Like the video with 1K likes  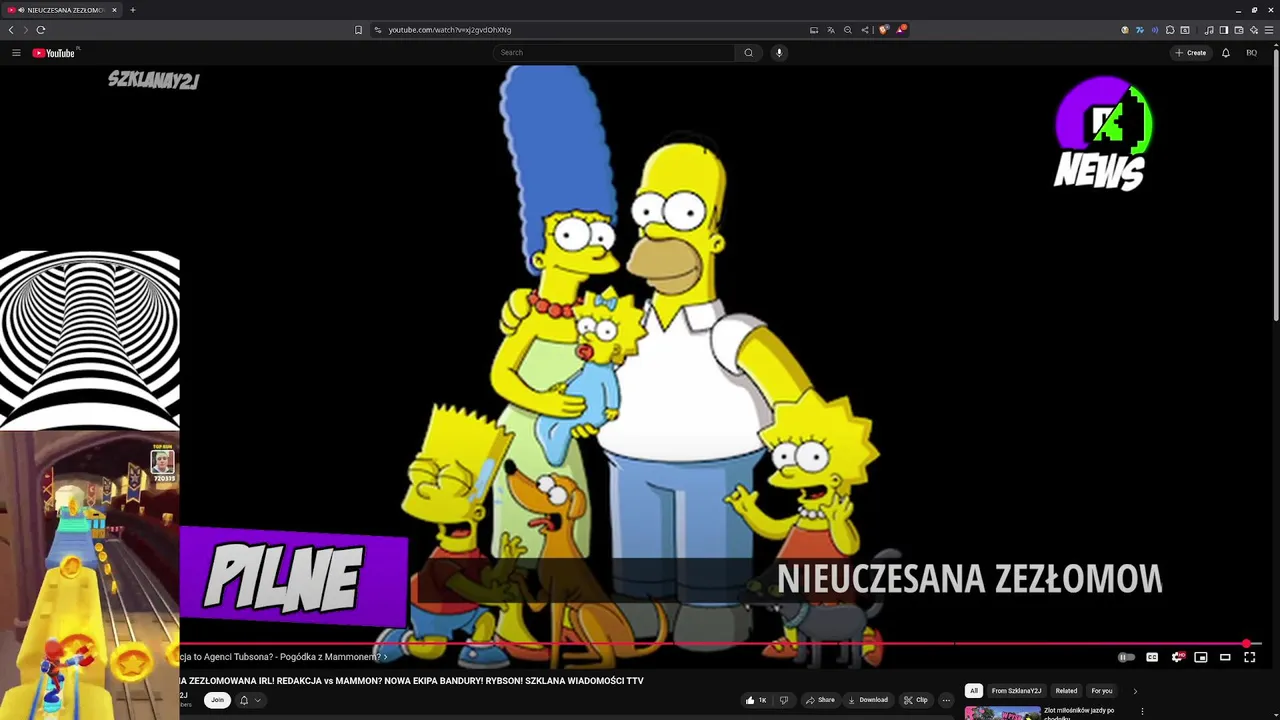point(756,700)
